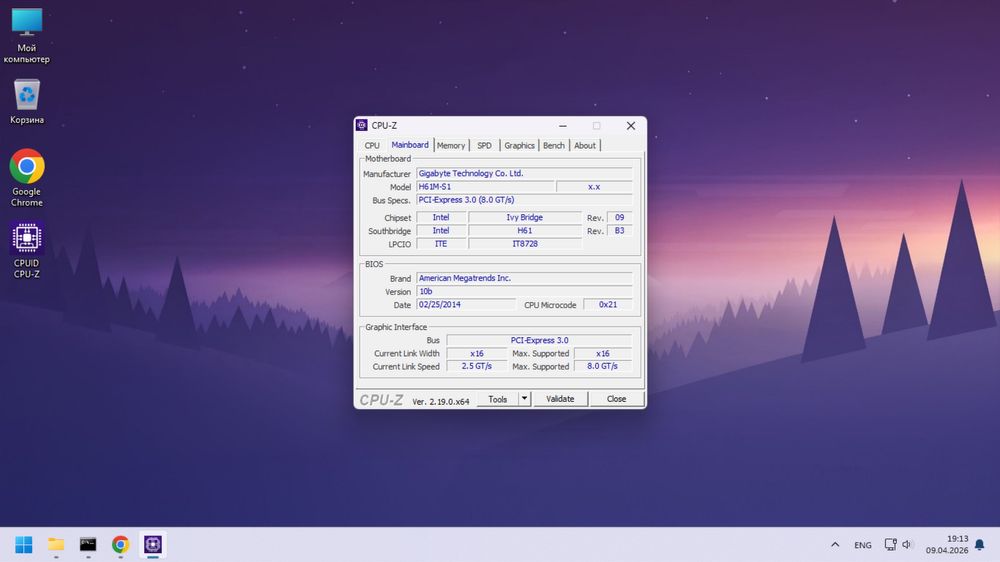Click the Current Link Speed 2.5 GT/s value
1000x562 pixels.
[476, 367]
